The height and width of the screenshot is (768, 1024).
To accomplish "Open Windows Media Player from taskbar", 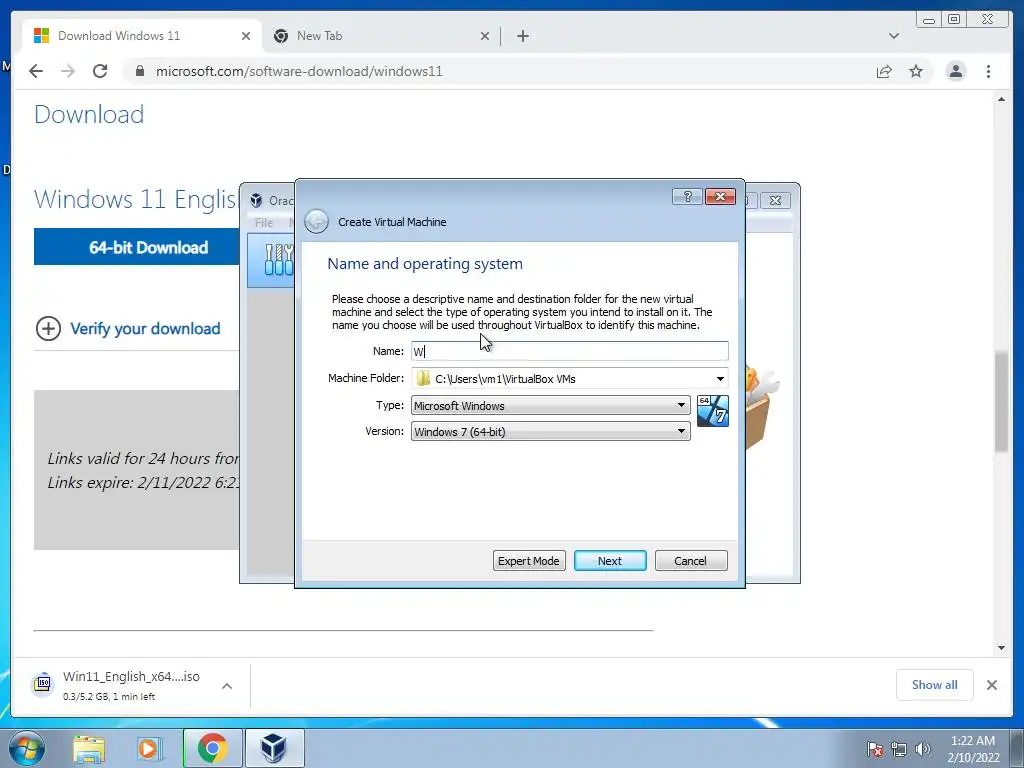I will click(x=149, y=749).
